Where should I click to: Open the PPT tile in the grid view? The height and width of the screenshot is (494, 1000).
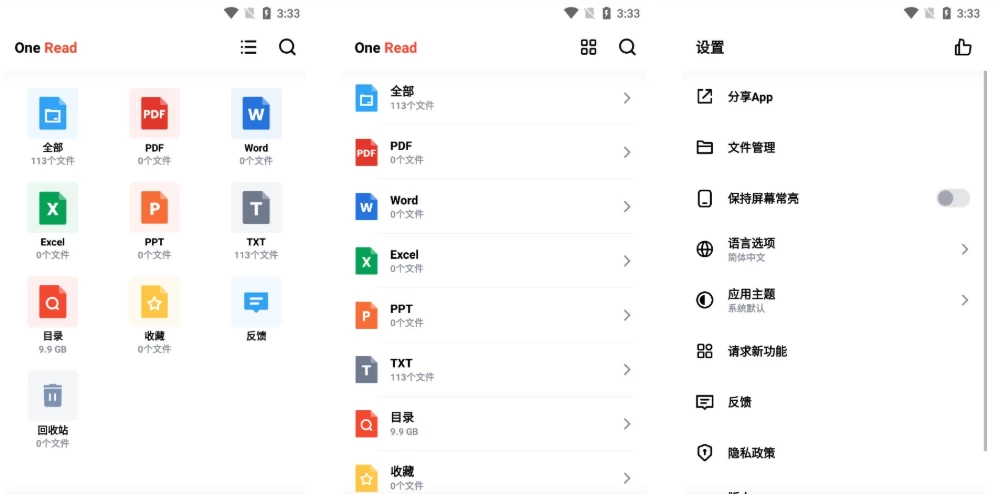click(154, 208)
